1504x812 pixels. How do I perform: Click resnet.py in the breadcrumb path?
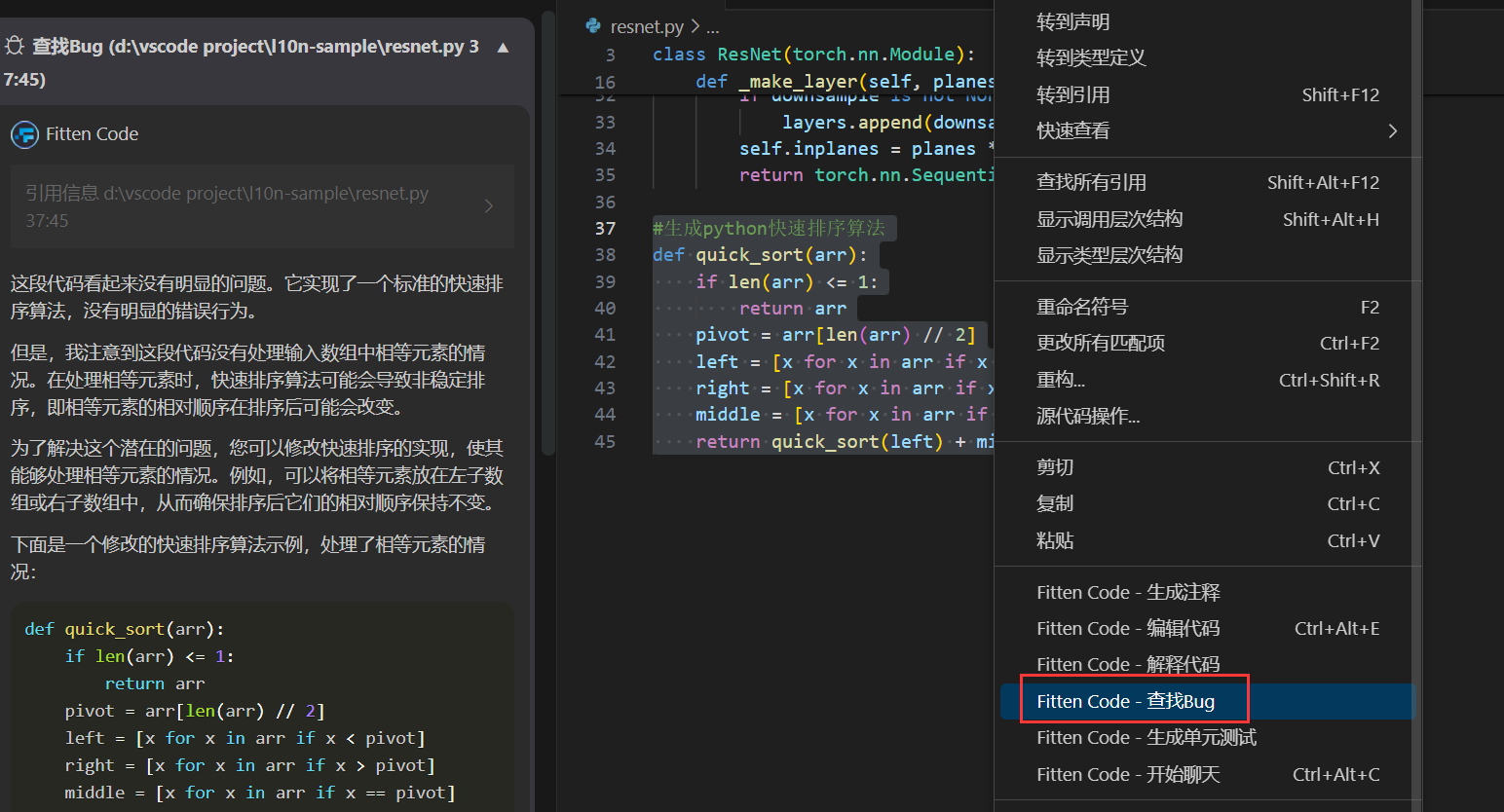(646, 26)
